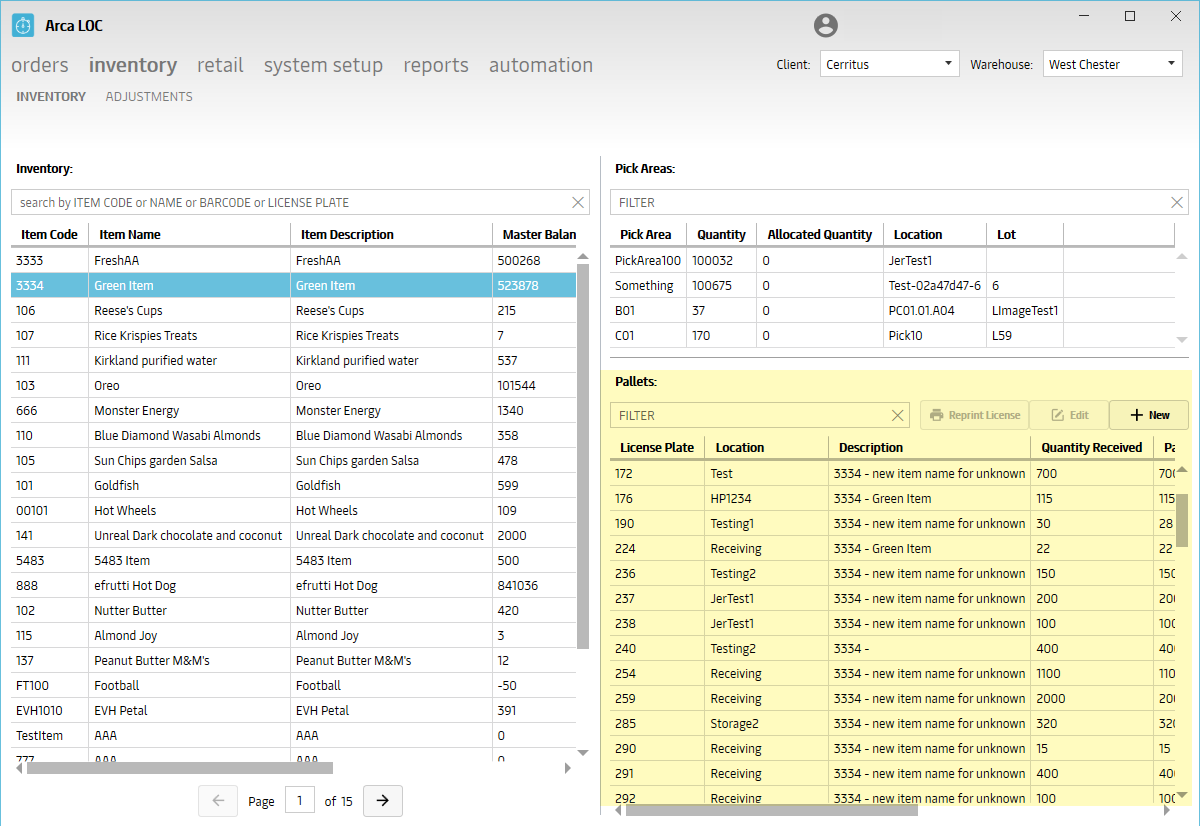Select the Reese's Cups inventory row
This screenshot has height=826, width=1200.
(x=294, y=310)
